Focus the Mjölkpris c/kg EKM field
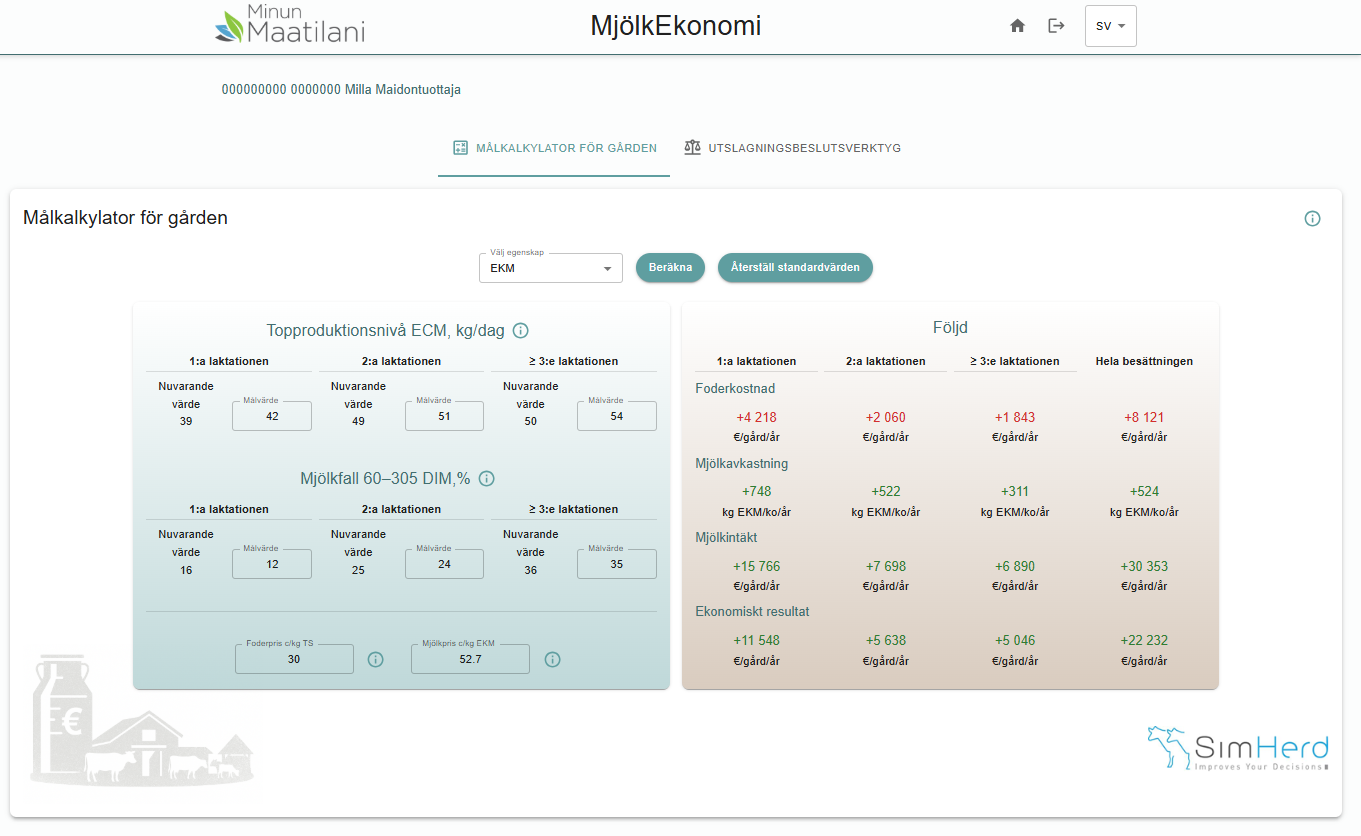Viewport: 1361px width, 836px height. 470,659
